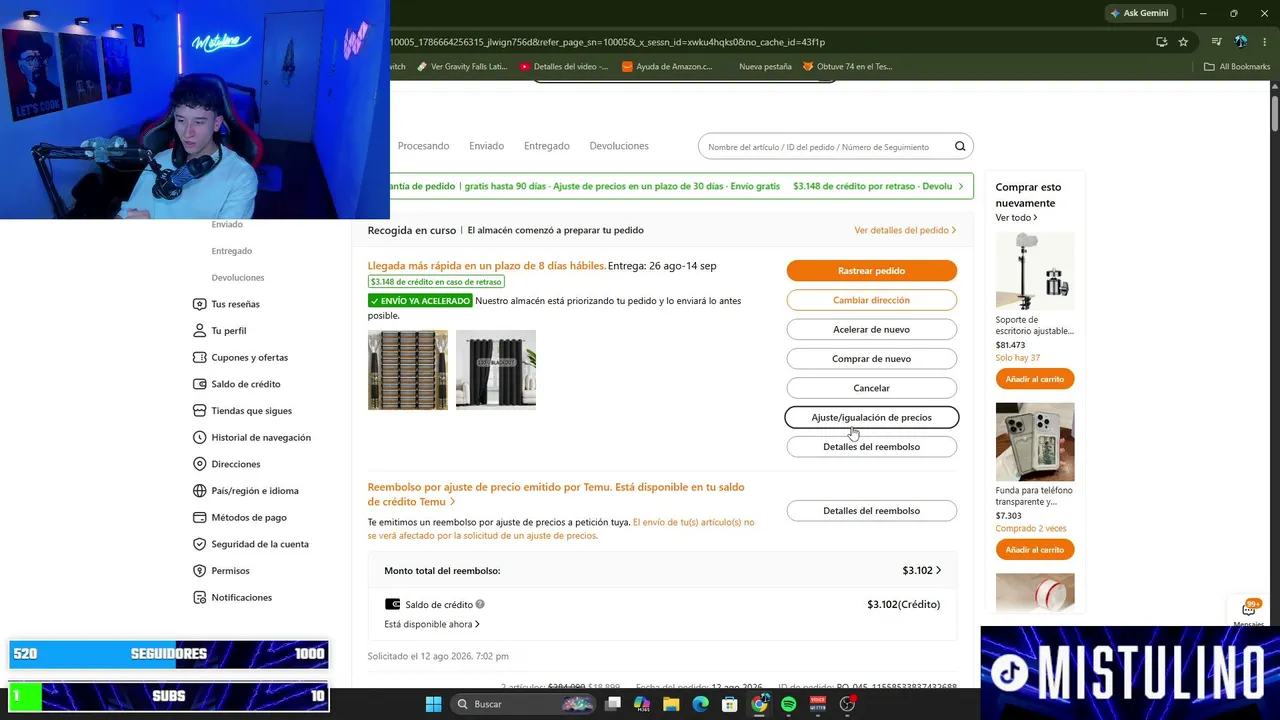Select Entregado in the left sidebar
This screenshot has width=1280, height=720.
[232, 251]
